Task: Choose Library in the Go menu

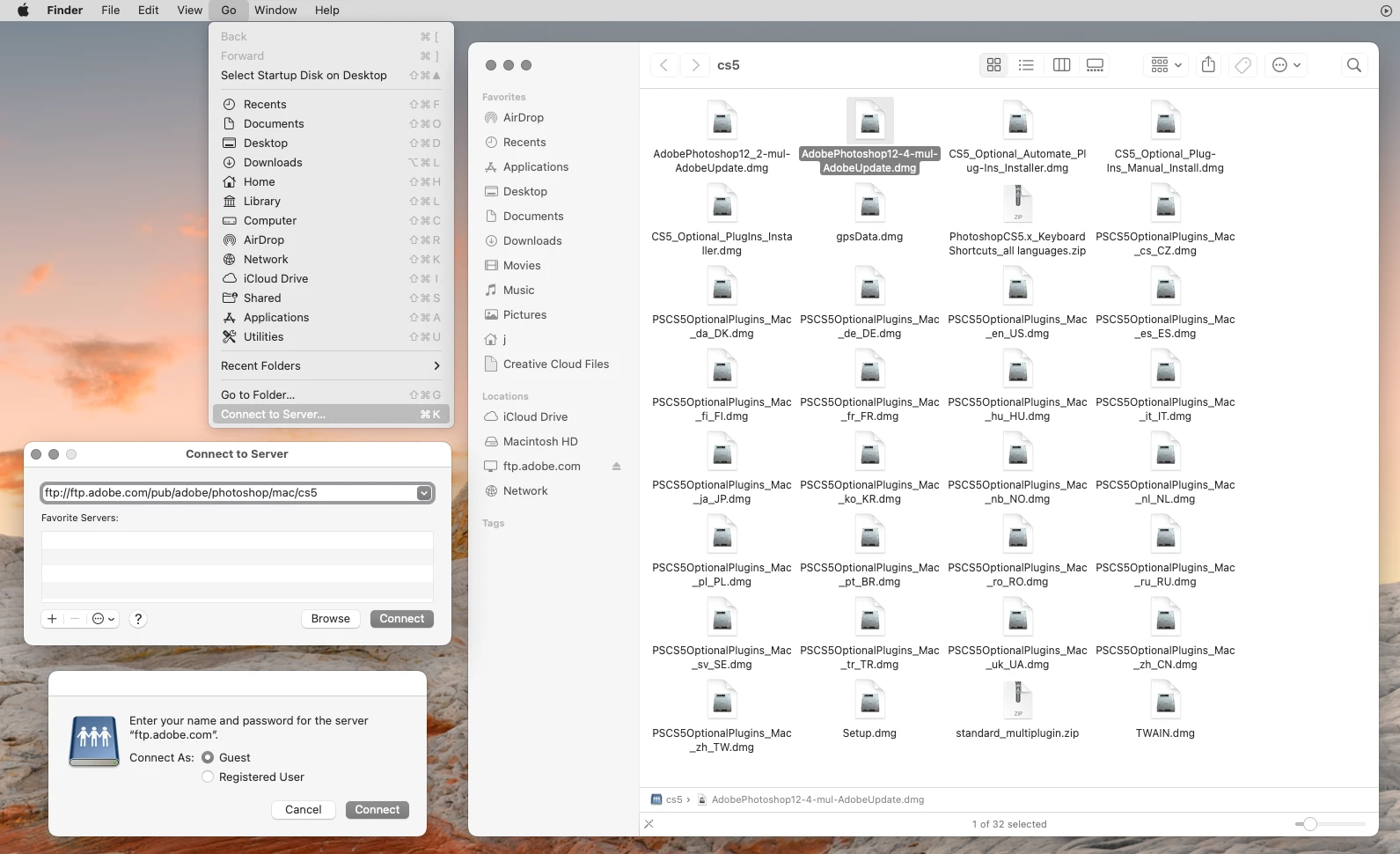Action: coord(331,202)
